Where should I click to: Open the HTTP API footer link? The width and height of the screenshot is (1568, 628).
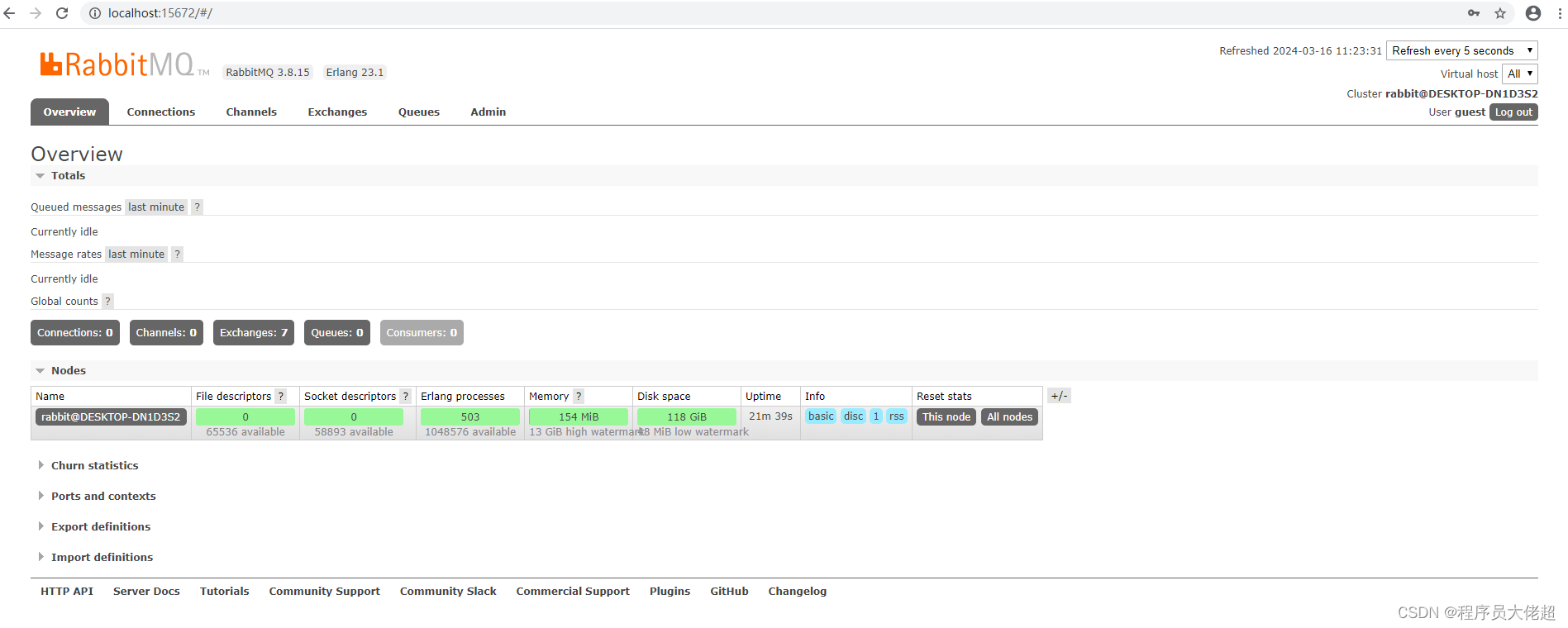click(67, 592)
